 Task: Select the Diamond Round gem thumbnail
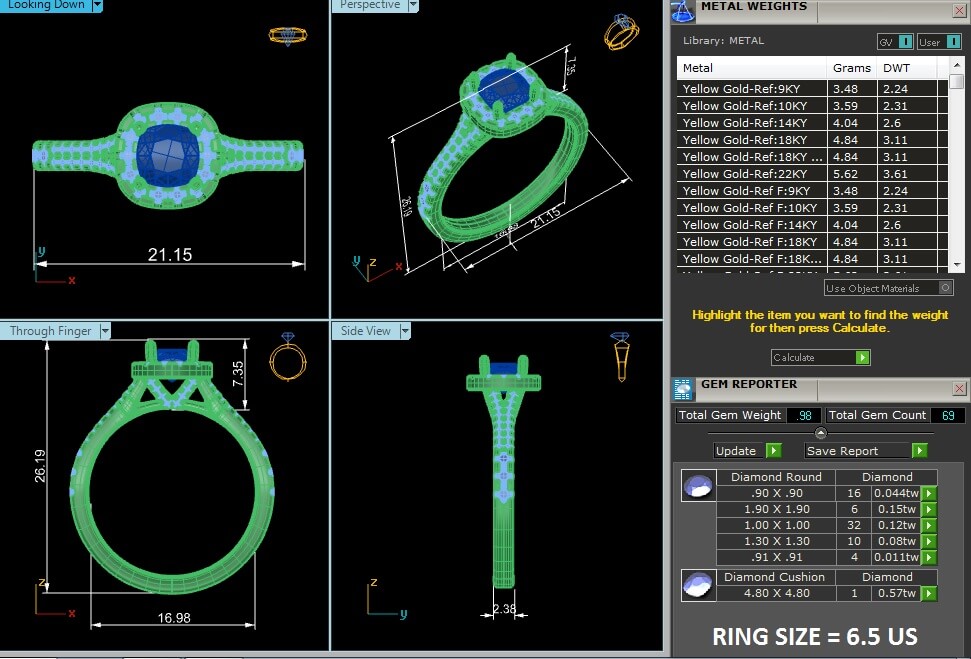point(697,486)
